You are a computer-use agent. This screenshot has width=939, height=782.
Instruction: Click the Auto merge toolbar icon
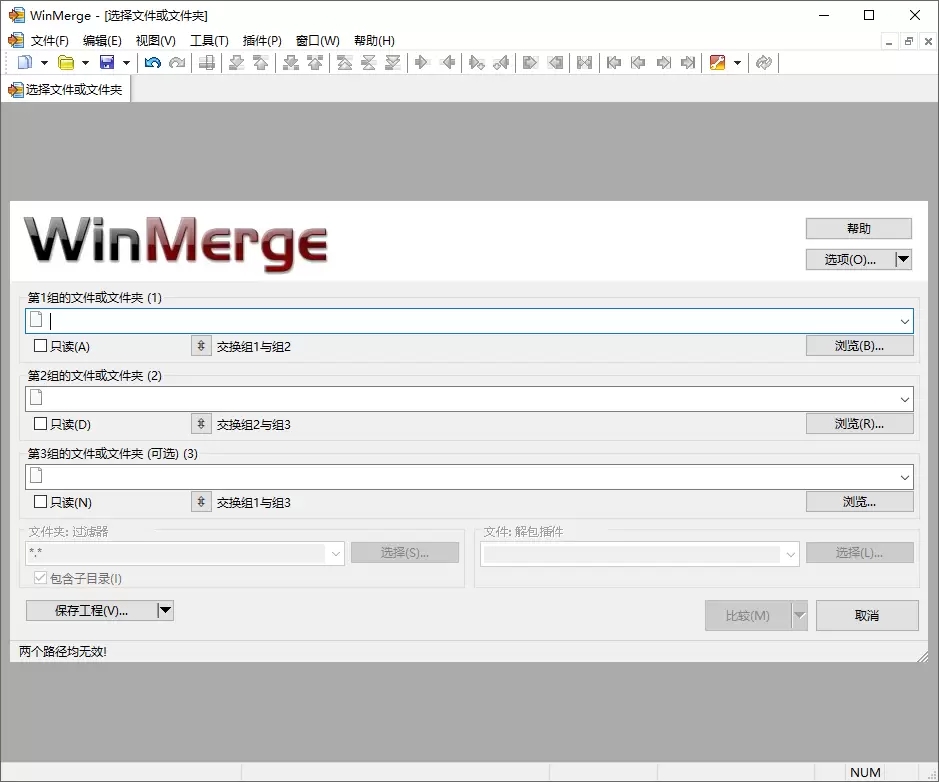[584, 62]
